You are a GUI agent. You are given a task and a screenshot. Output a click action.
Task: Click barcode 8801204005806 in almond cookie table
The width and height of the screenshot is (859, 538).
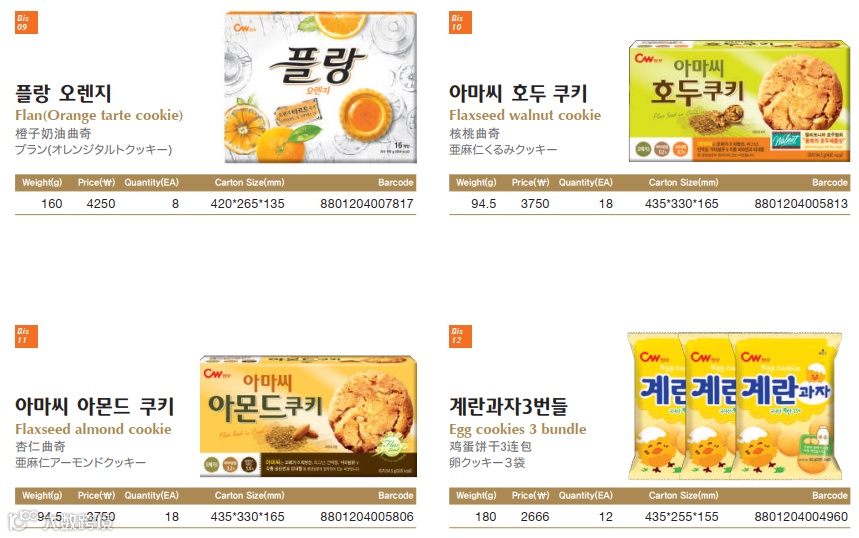tap(366, 517)
